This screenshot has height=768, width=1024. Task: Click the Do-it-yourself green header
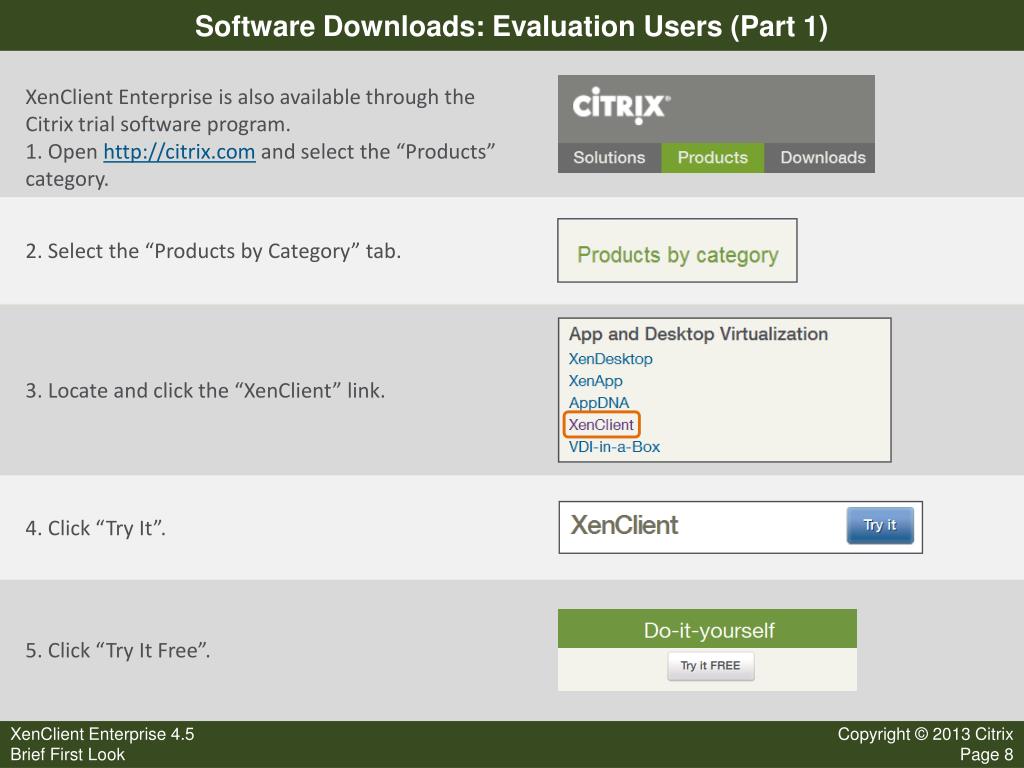[707, 629]
